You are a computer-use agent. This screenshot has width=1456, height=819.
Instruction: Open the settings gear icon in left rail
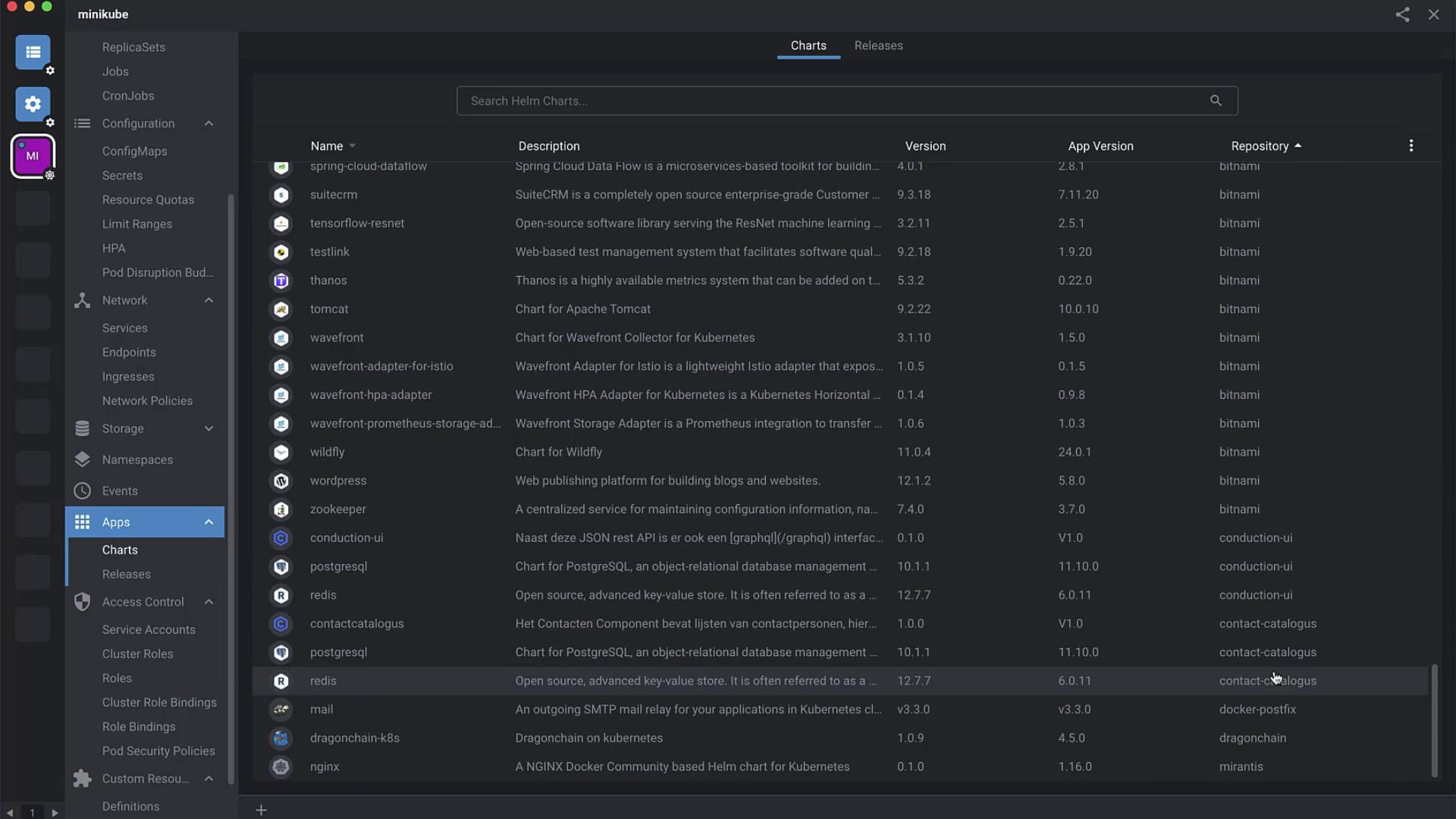[33, 104]
